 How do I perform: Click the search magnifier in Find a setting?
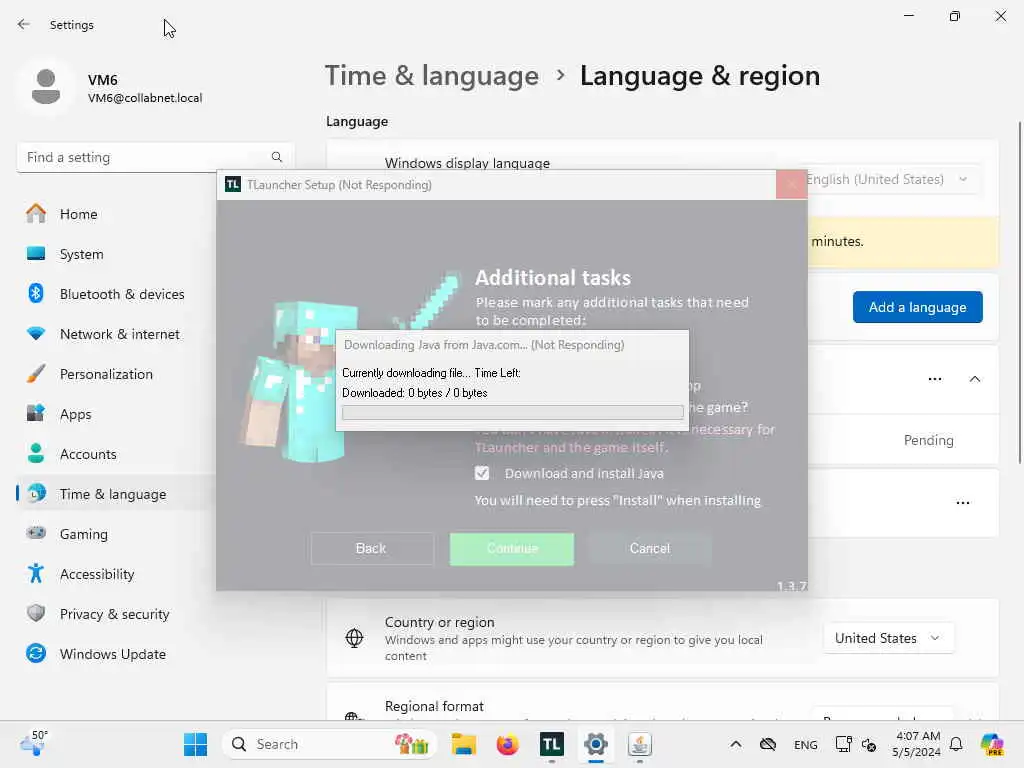[277, 157]
